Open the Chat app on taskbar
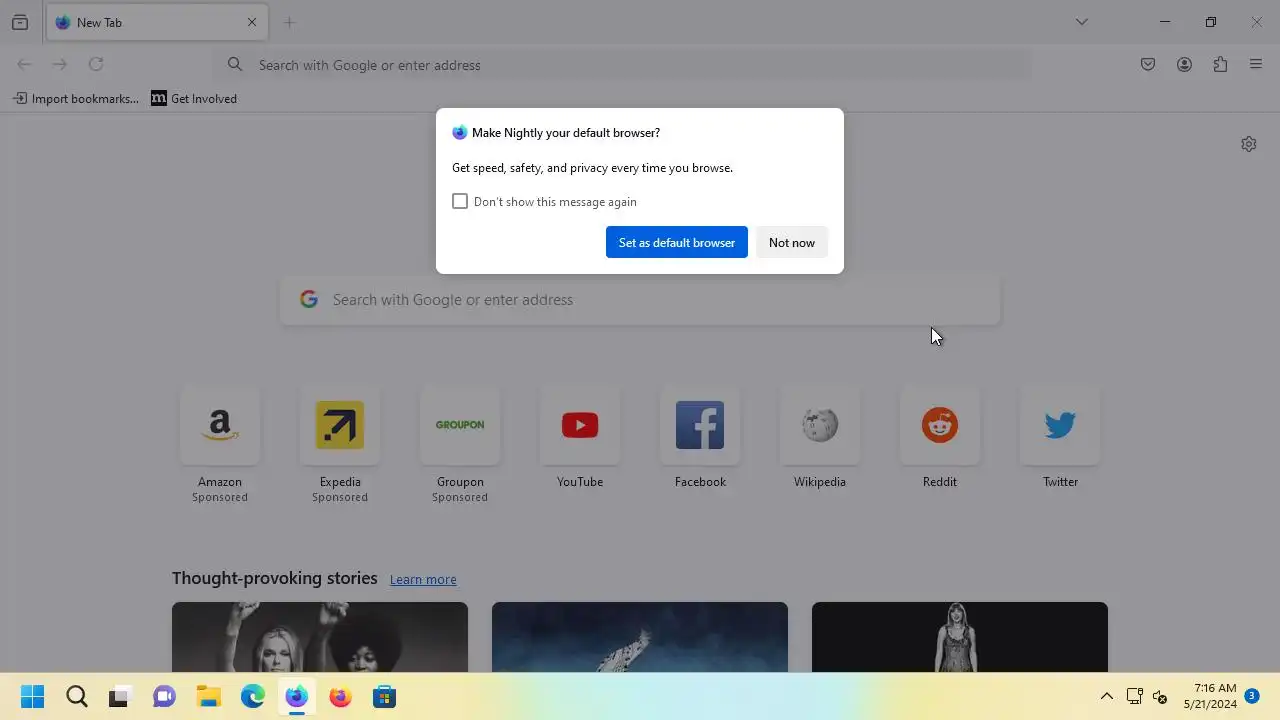Screen dimensions: 1280x720 tap(164, 696)
